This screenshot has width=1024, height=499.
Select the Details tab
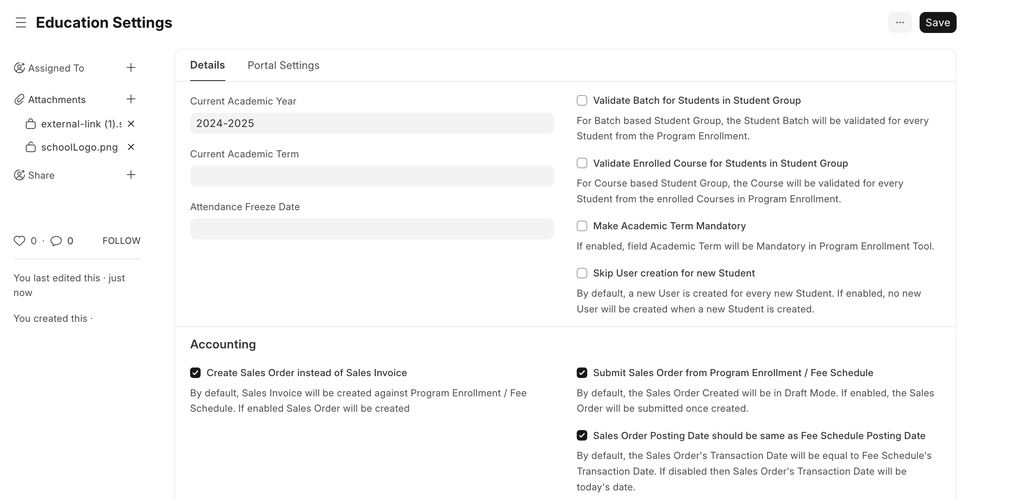point(207,65)
